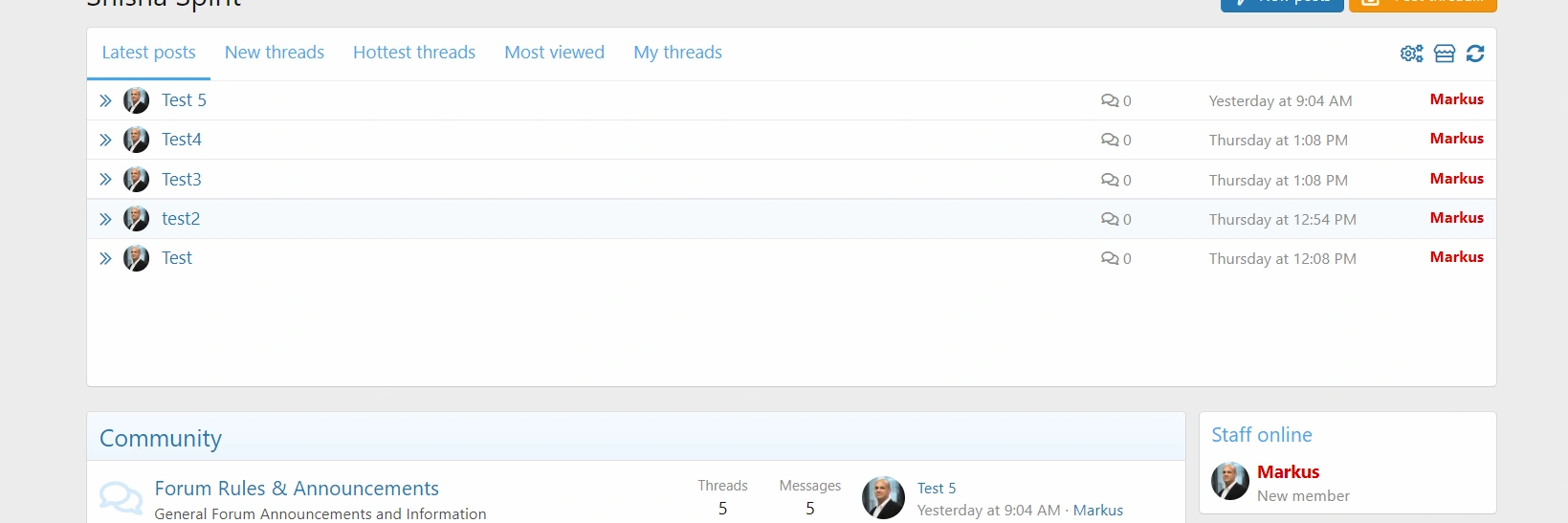Viewport: 1568px width, 523px height.
Task: Open the thread titled Test4
Action: (x=181, y=140)
